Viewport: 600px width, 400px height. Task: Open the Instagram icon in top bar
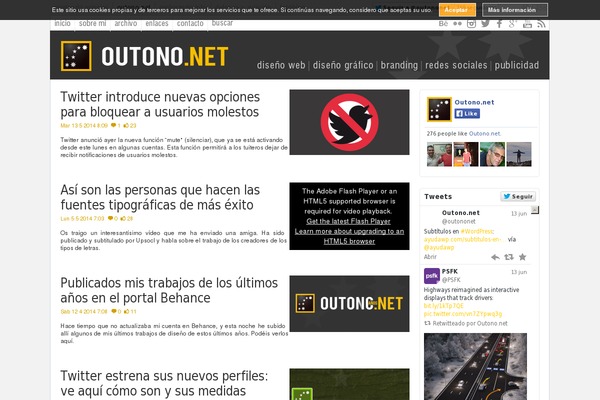471,24
